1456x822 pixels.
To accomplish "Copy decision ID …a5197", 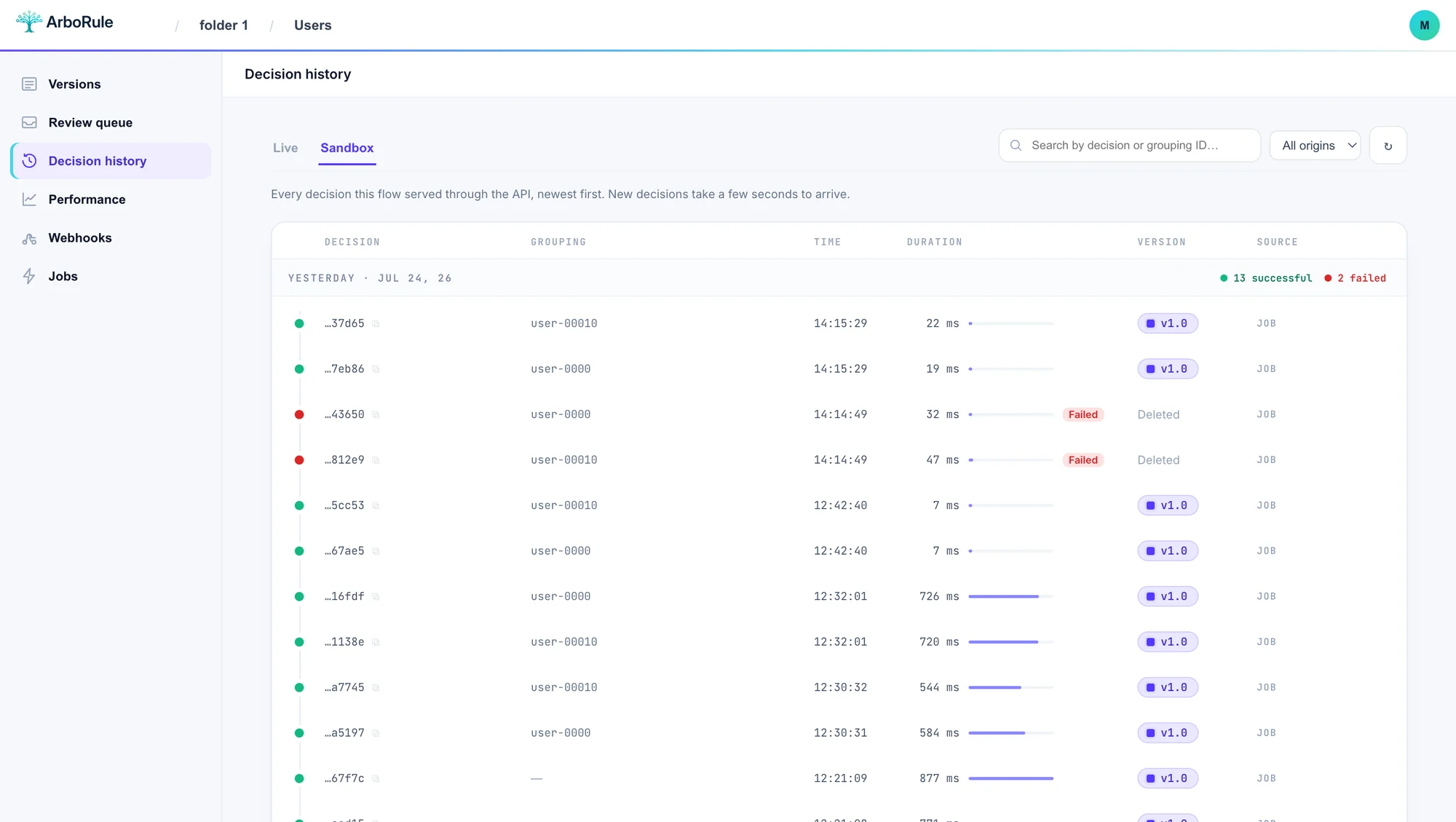I will [376, 733].
